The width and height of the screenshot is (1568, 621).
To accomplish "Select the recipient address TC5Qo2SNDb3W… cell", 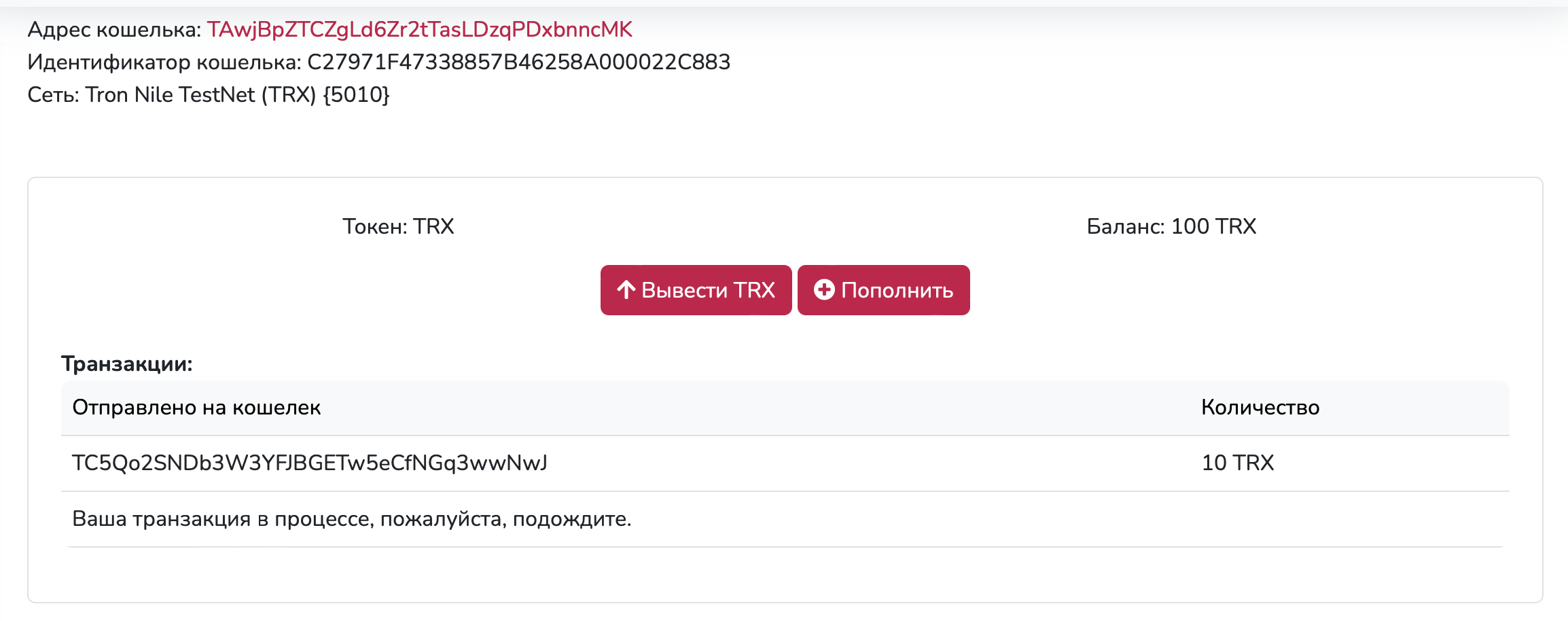I will (310, 463).
